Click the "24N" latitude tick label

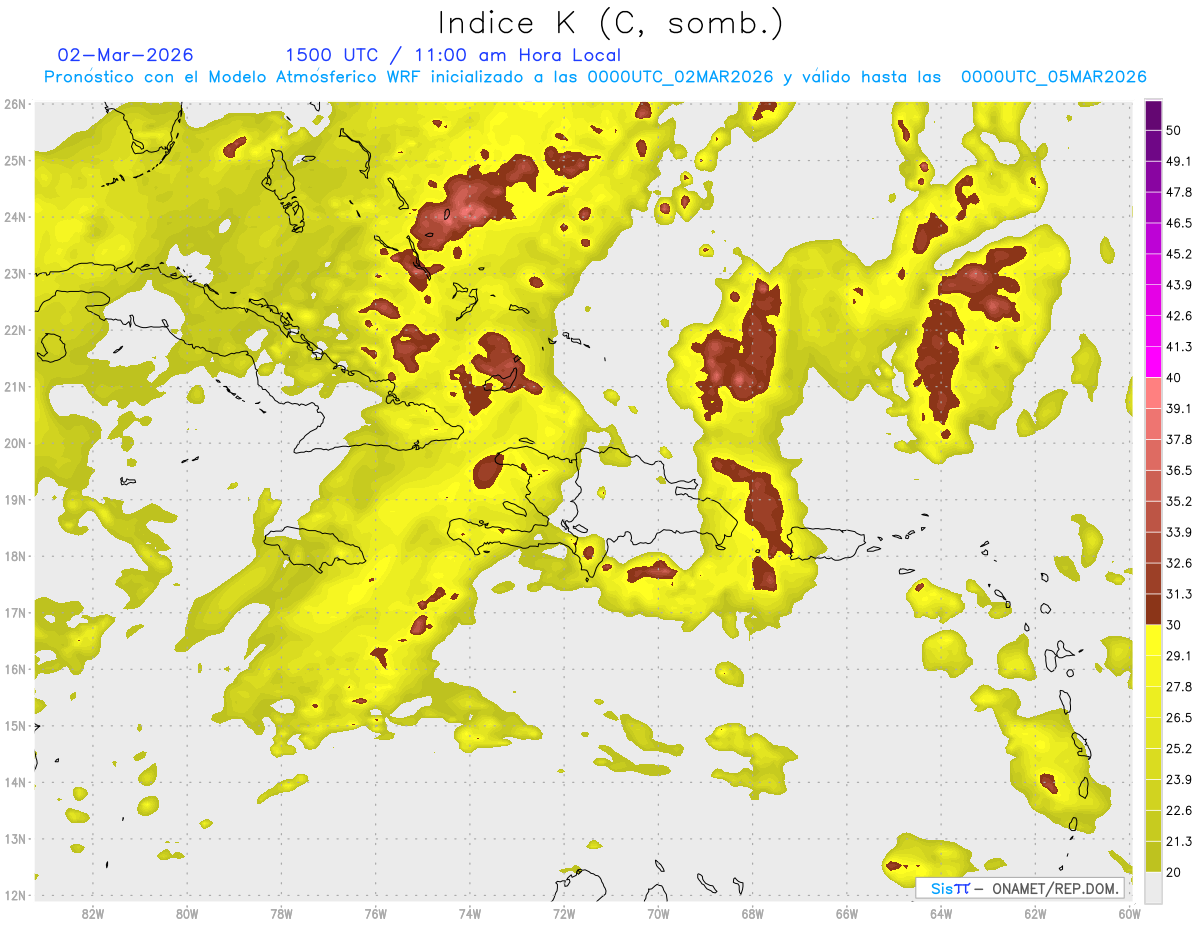(15, 217)
